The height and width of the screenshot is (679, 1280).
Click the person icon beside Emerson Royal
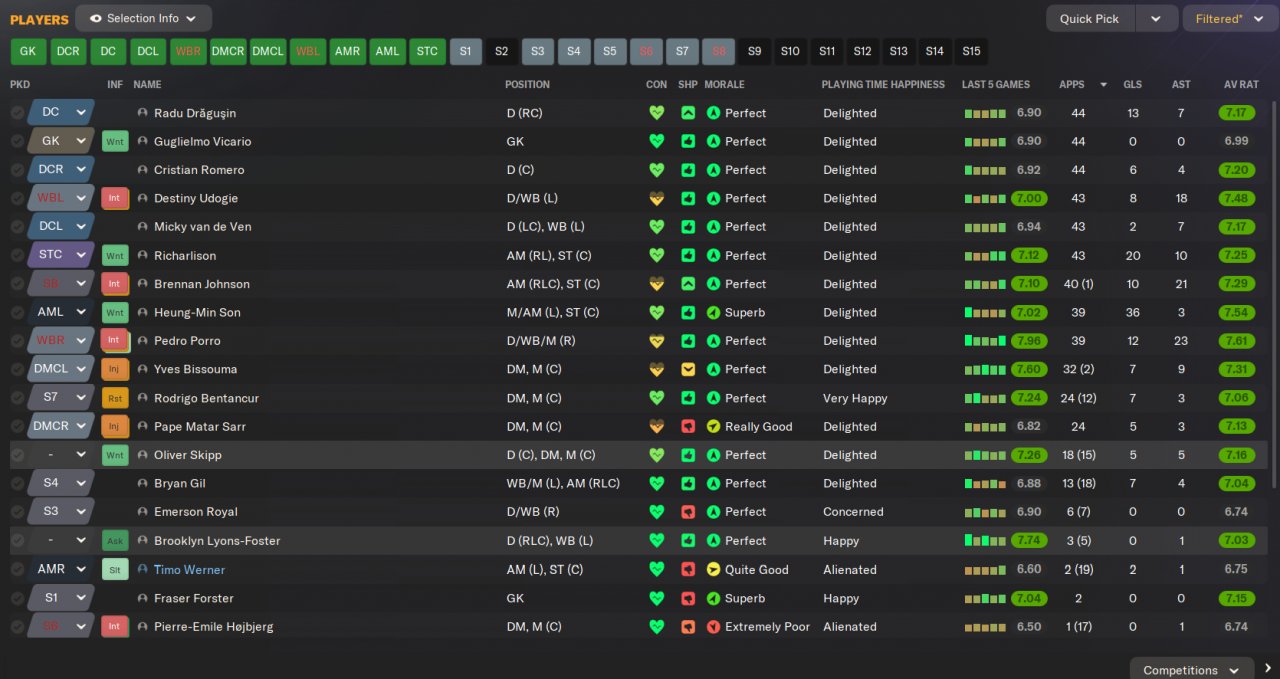coord(143,512)
